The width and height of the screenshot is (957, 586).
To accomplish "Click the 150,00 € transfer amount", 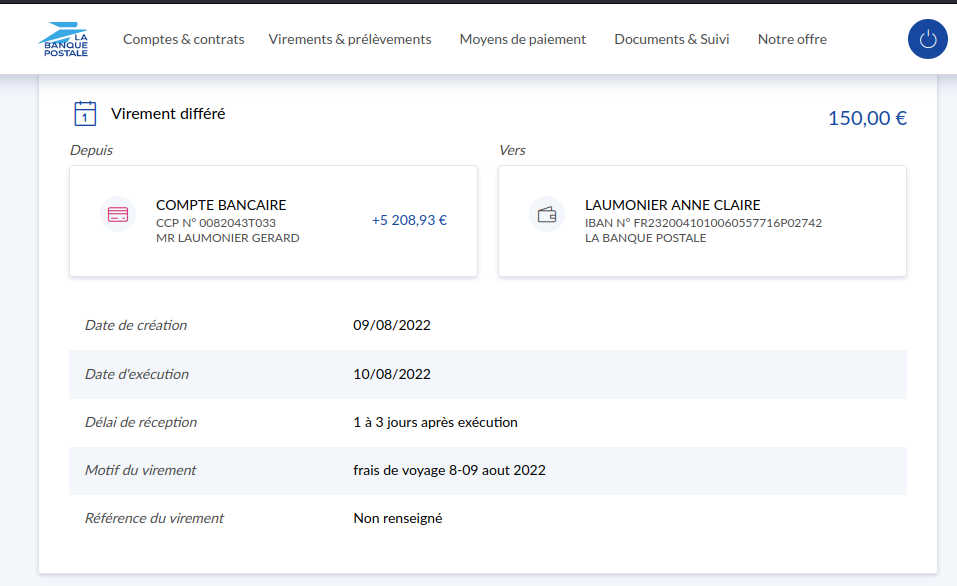I will click(866, 118).
